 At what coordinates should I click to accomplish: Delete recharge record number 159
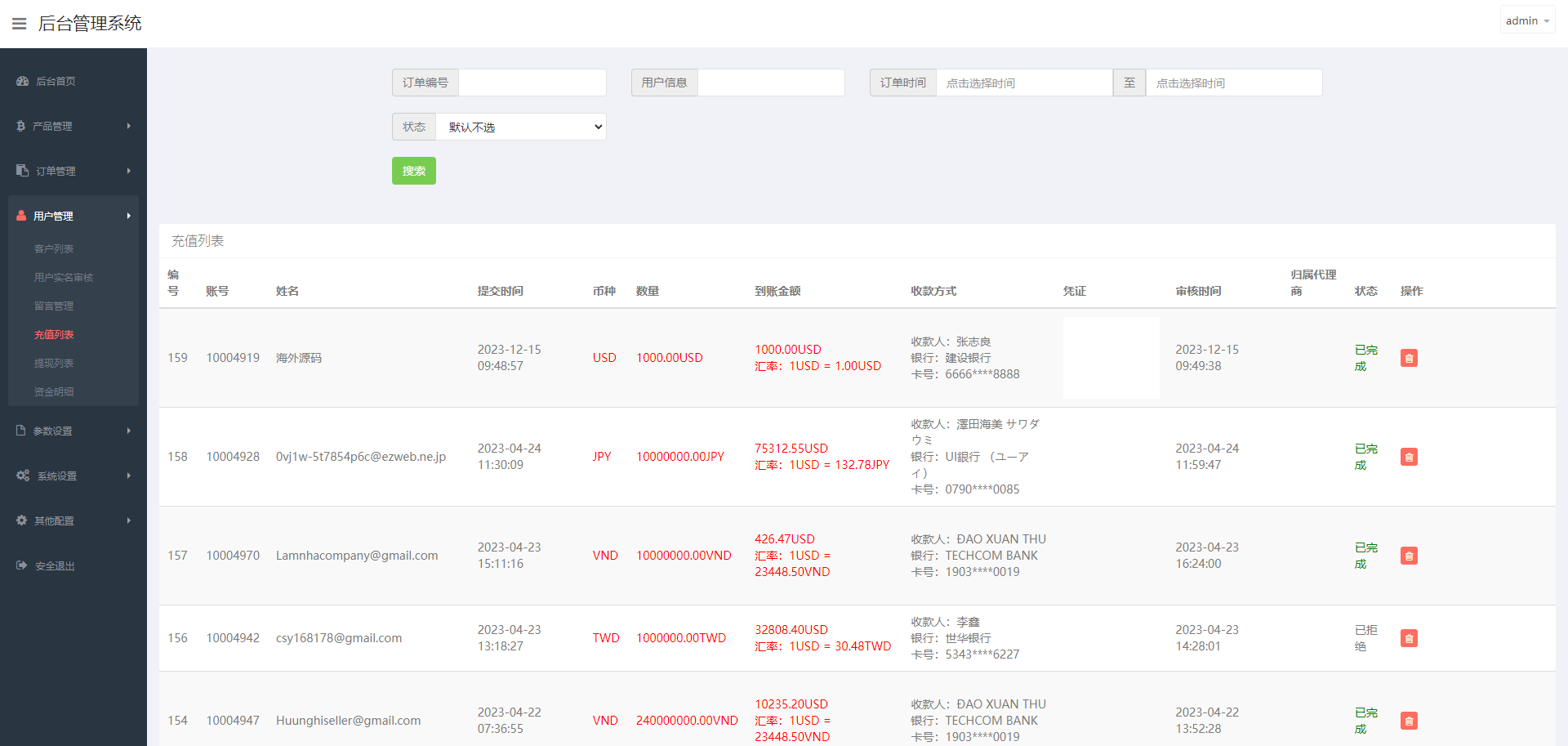(1409, 358)
